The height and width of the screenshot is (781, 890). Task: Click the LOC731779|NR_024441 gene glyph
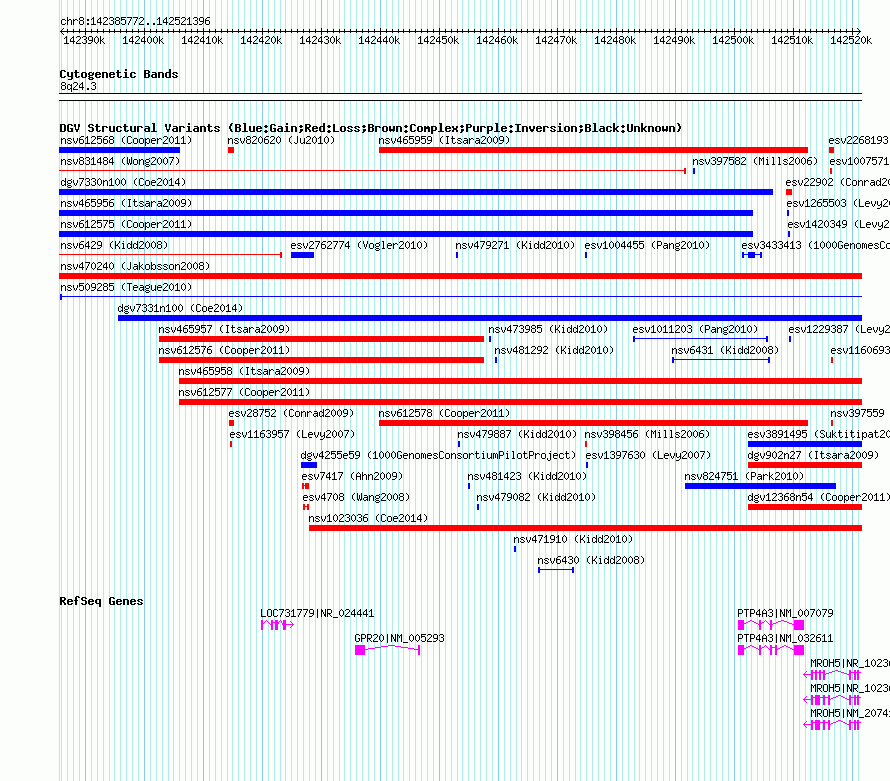point(278,625)
